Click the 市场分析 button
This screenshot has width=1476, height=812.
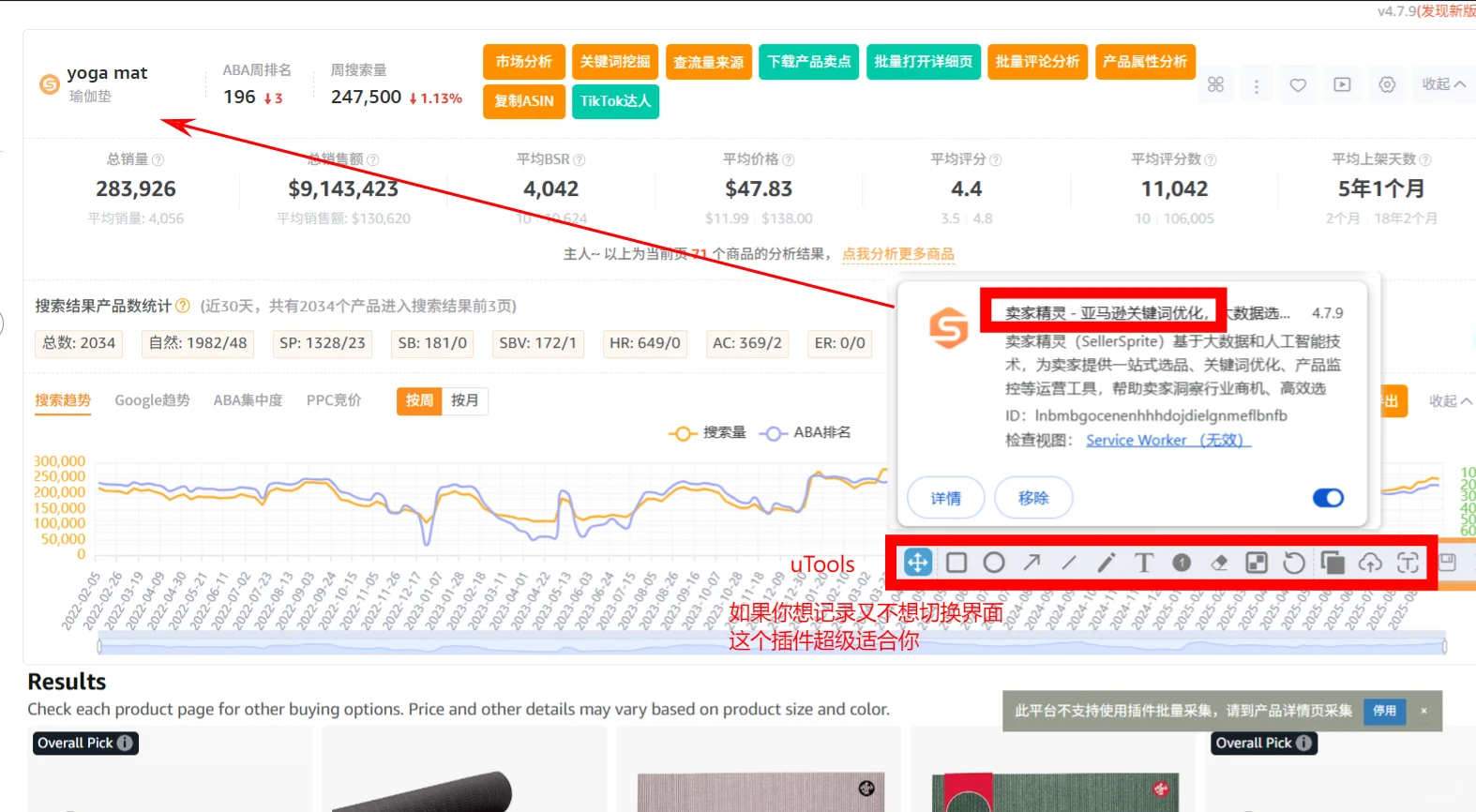[524, 62]
